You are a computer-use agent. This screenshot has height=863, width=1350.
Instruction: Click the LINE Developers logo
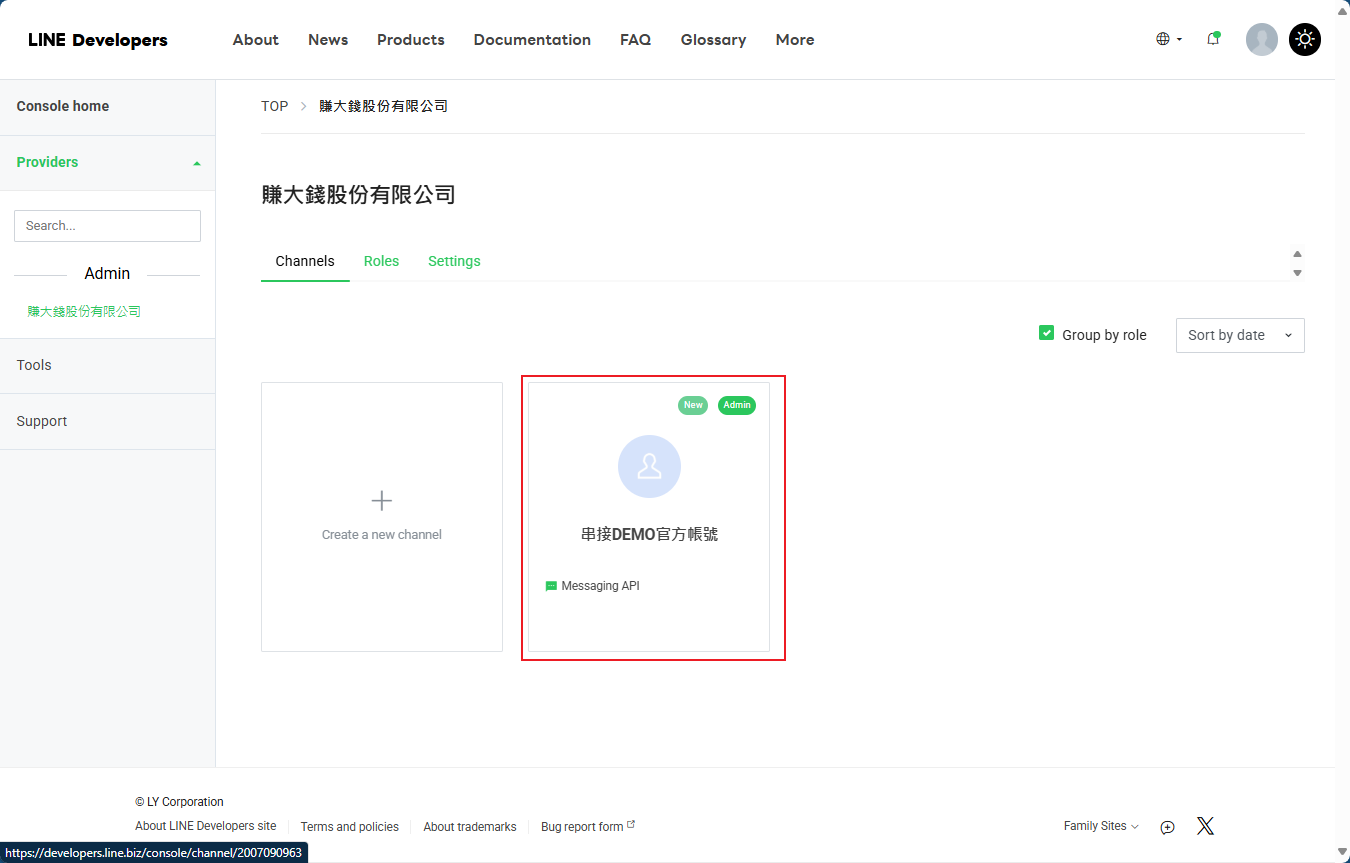[x=98, y=40]
